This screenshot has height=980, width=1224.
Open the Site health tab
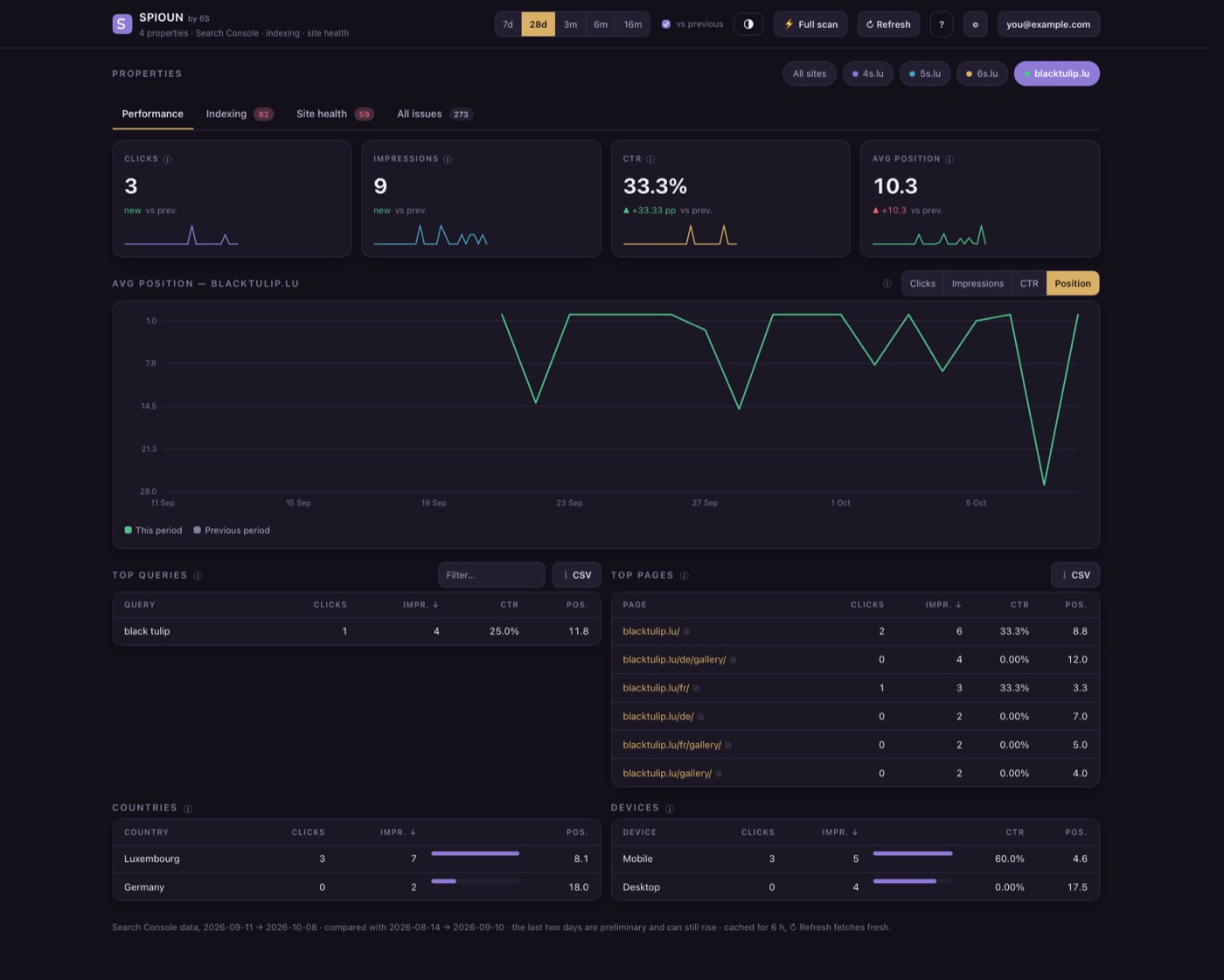(x=335, y=114)
